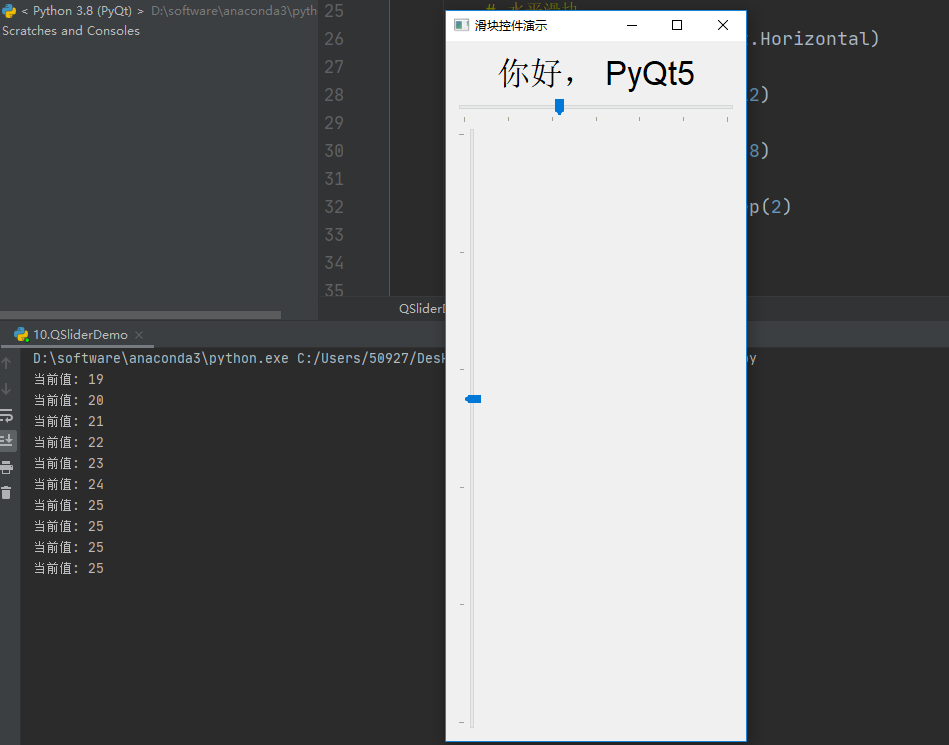Viewport: 949px width, 745px height.
Task: Click the project panel horizontal scrollbar
Action: click(x=140, y=315)
